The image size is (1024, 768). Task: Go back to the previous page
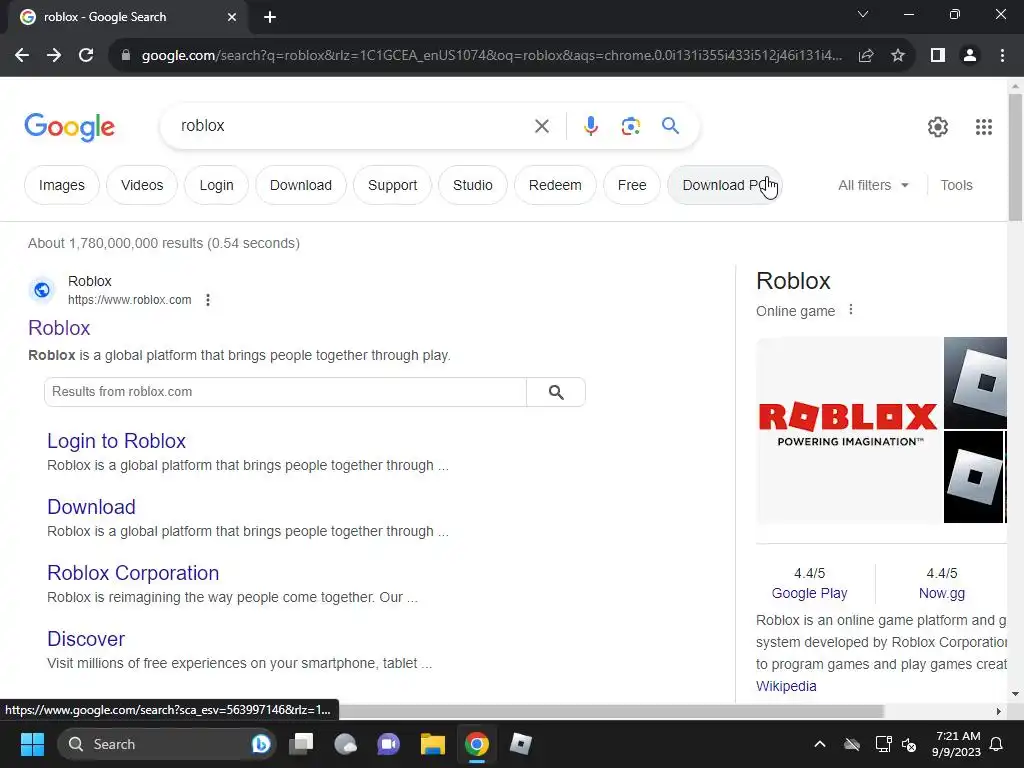point(22,56)
